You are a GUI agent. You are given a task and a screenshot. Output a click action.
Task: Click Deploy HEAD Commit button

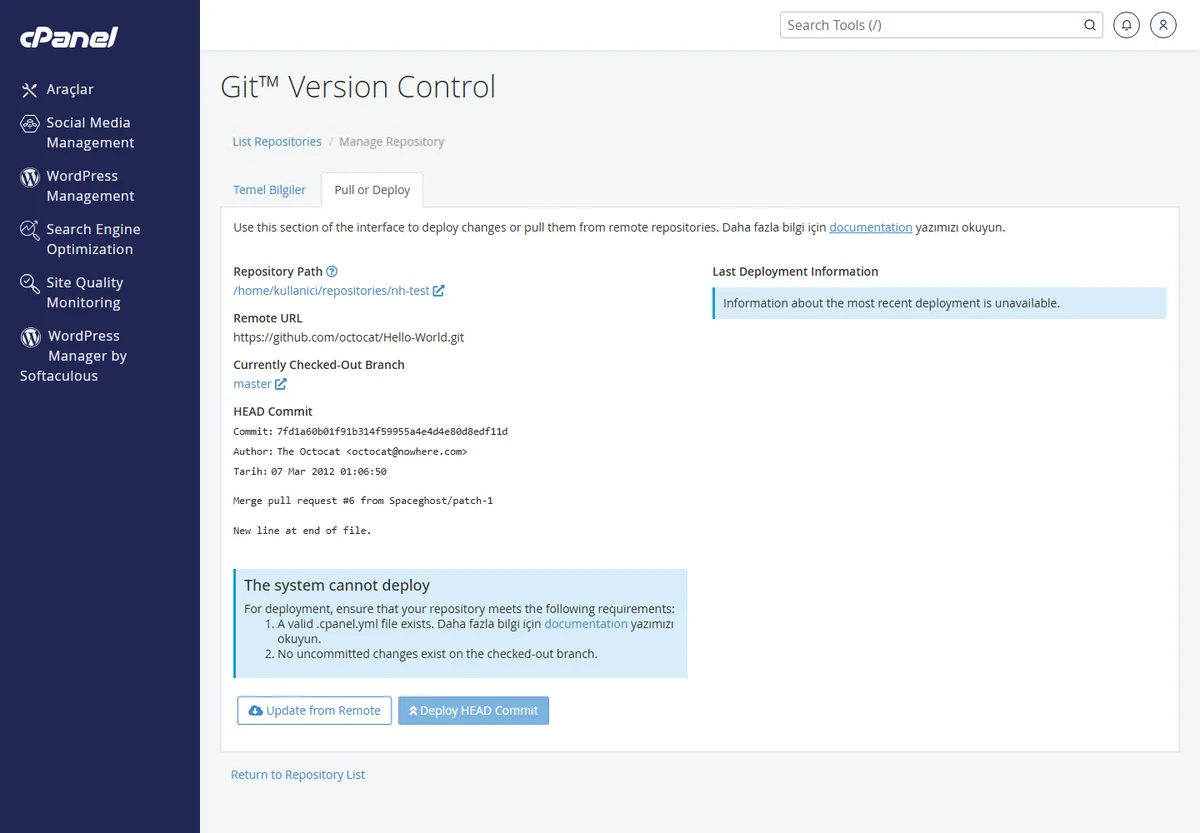click(473, 710)
